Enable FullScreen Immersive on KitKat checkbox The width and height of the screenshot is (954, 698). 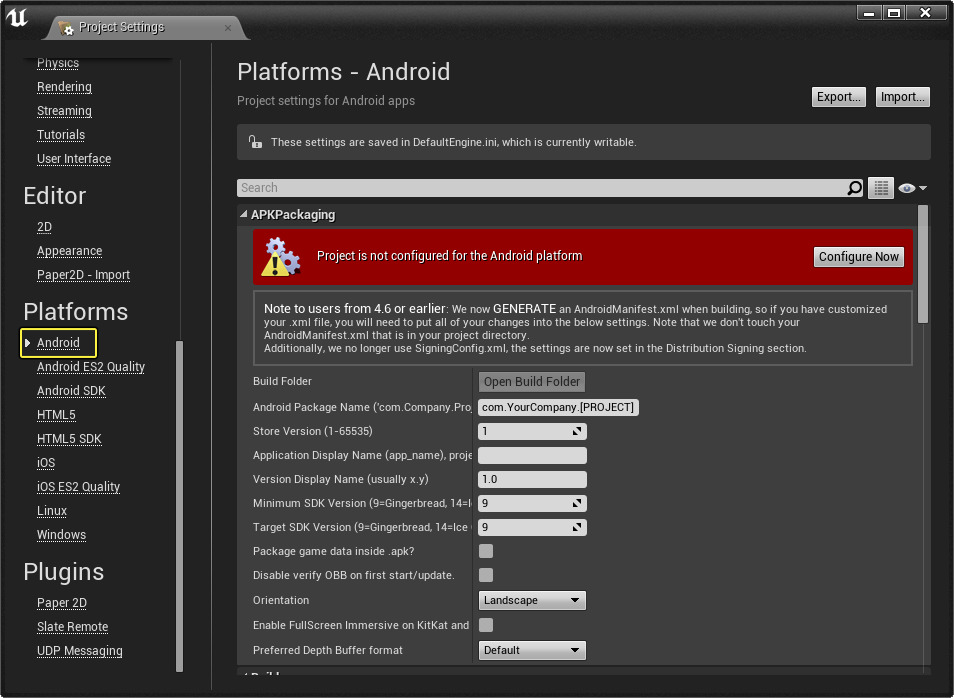click(485, 625)
